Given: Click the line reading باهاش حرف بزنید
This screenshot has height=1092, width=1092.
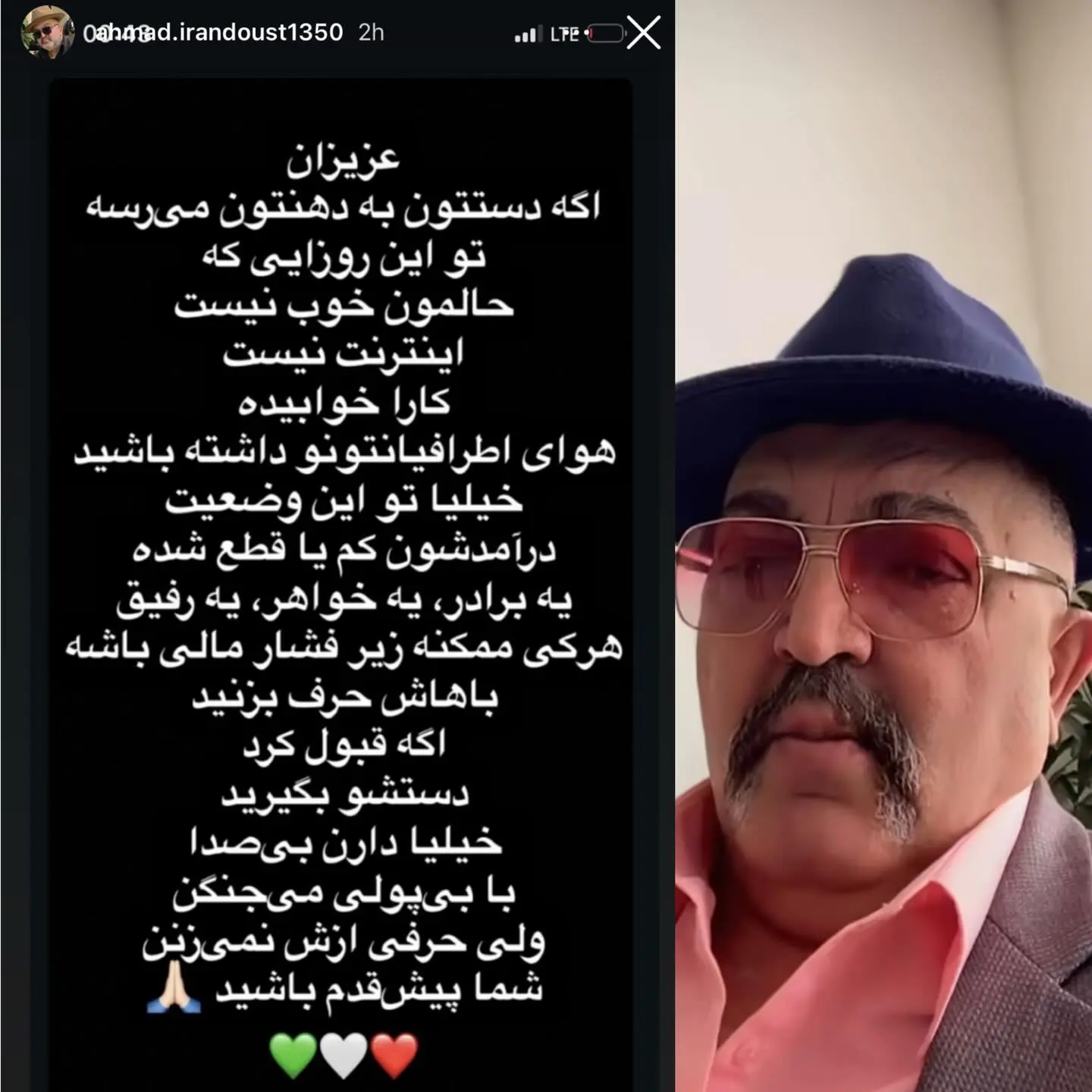Looking at the screenshot, I should [x=345, y=696].
